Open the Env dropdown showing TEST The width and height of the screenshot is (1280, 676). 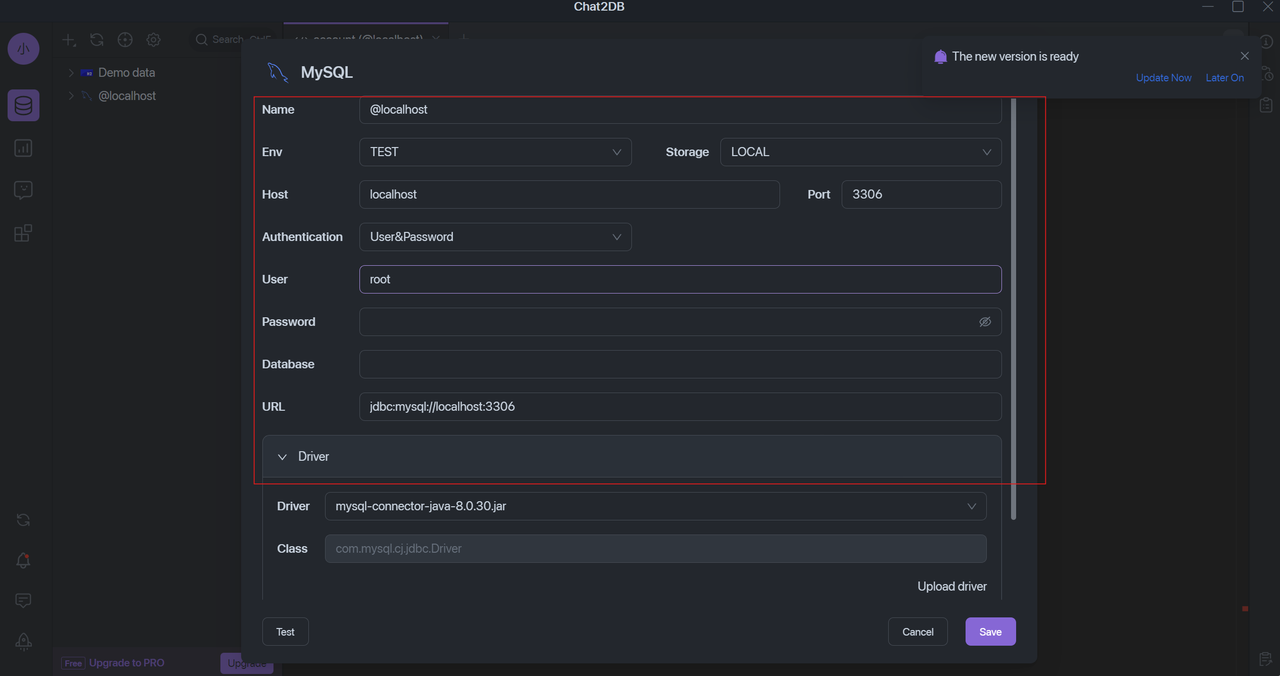495,152
